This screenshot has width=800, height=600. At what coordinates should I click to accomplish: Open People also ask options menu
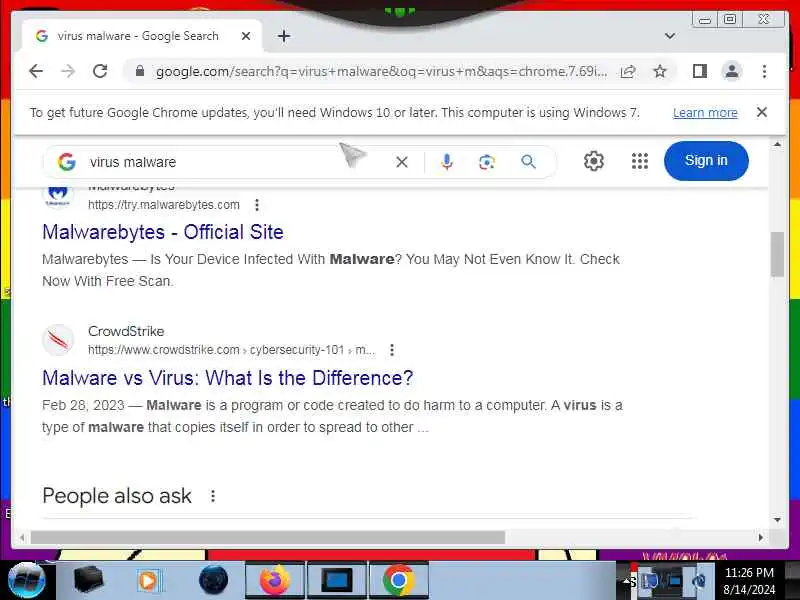click(x=213, y=496)
